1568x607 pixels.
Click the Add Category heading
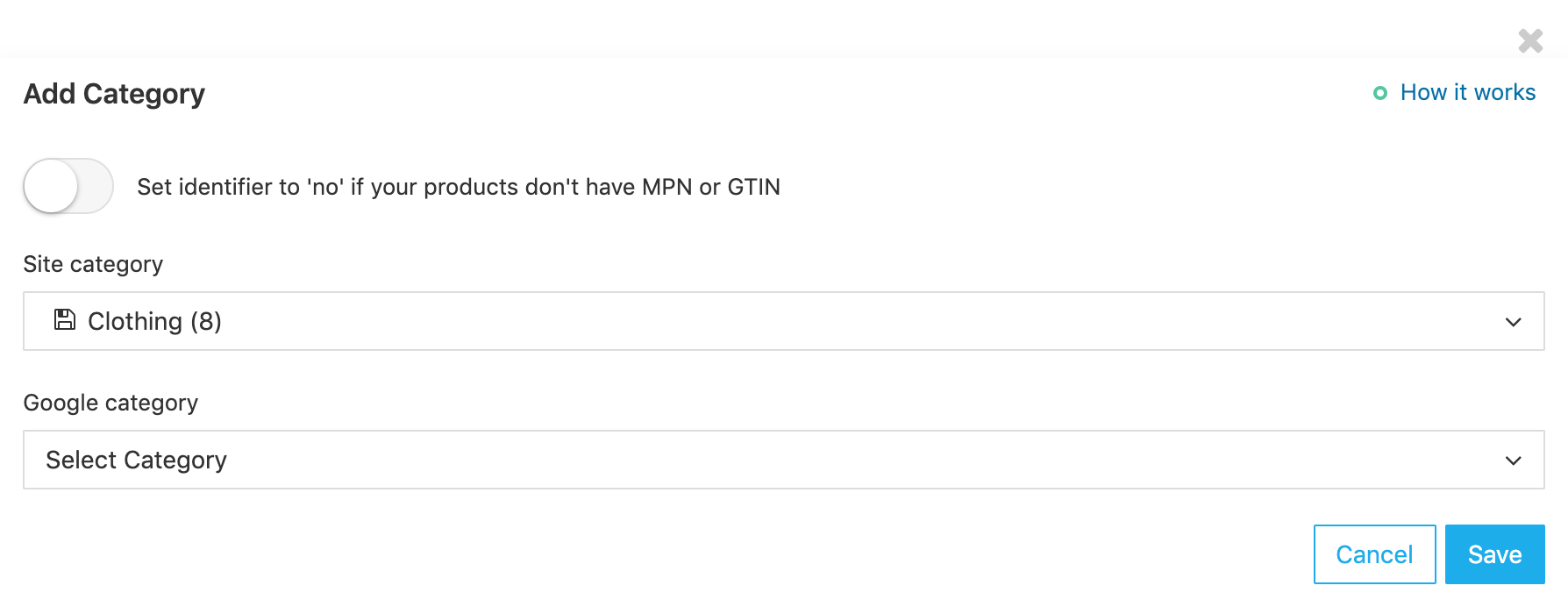pos(114,94)
